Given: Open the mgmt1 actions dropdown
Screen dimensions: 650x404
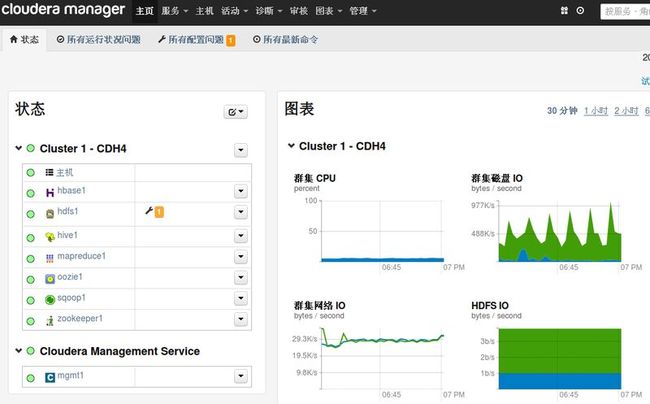Looking at the screenshot, I should (x=241, y=376).
